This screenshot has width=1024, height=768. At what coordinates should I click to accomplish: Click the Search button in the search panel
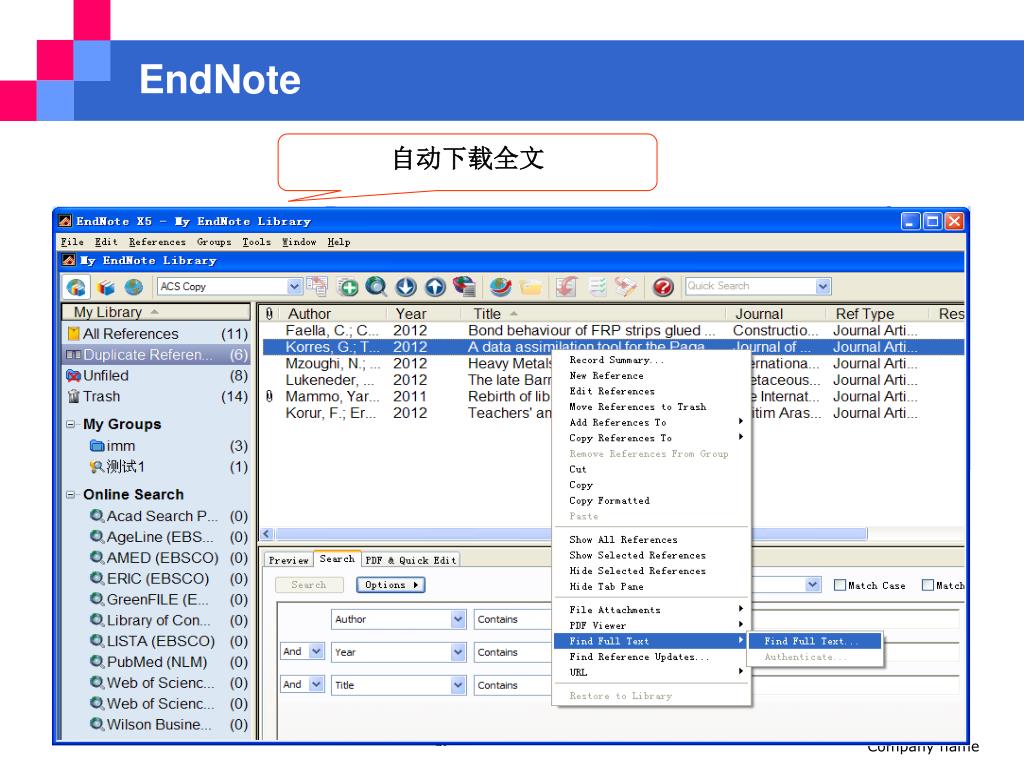coord(309,585)
